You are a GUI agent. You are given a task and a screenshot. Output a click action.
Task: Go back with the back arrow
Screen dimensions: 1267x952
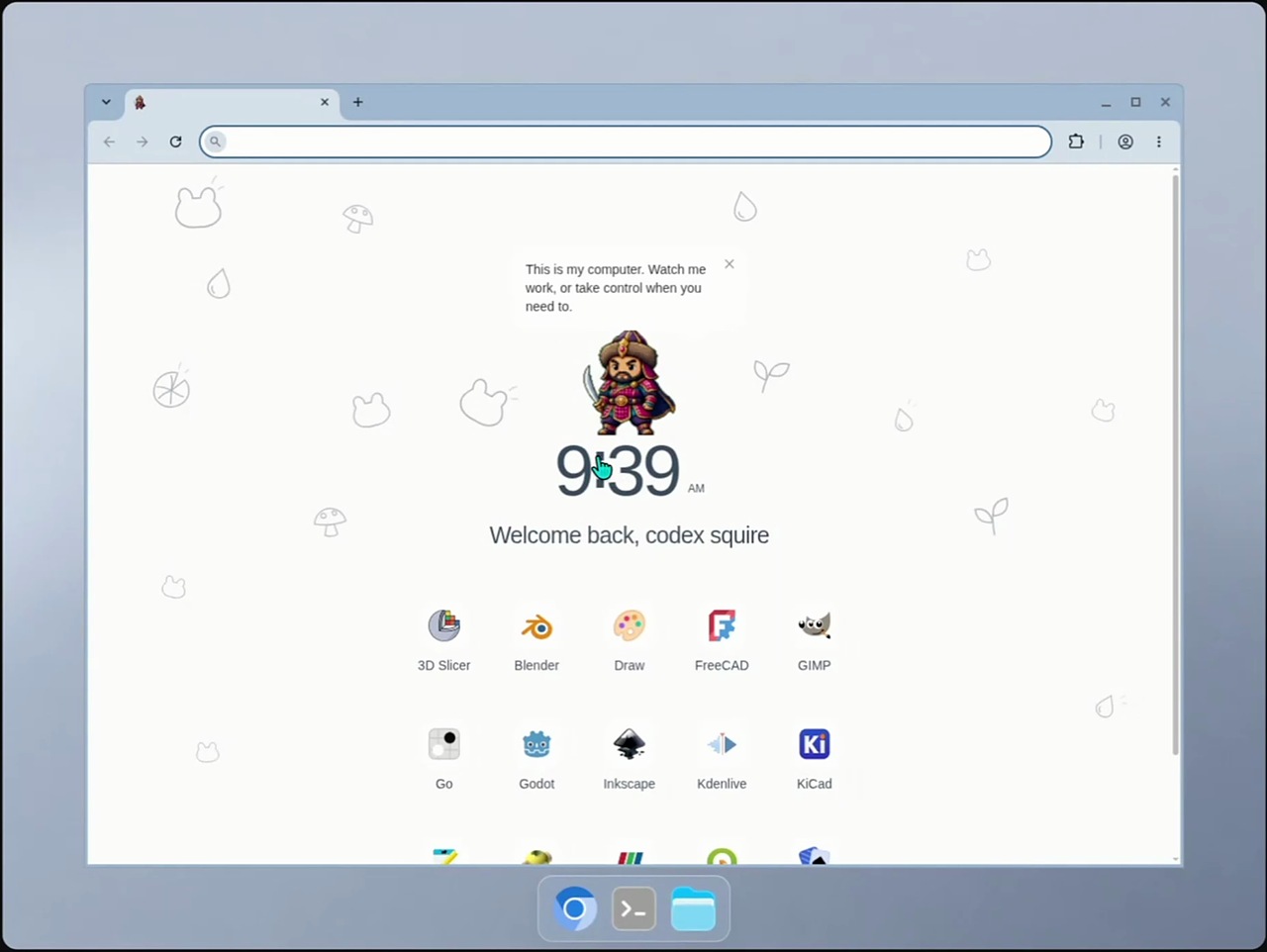(109, 142)
